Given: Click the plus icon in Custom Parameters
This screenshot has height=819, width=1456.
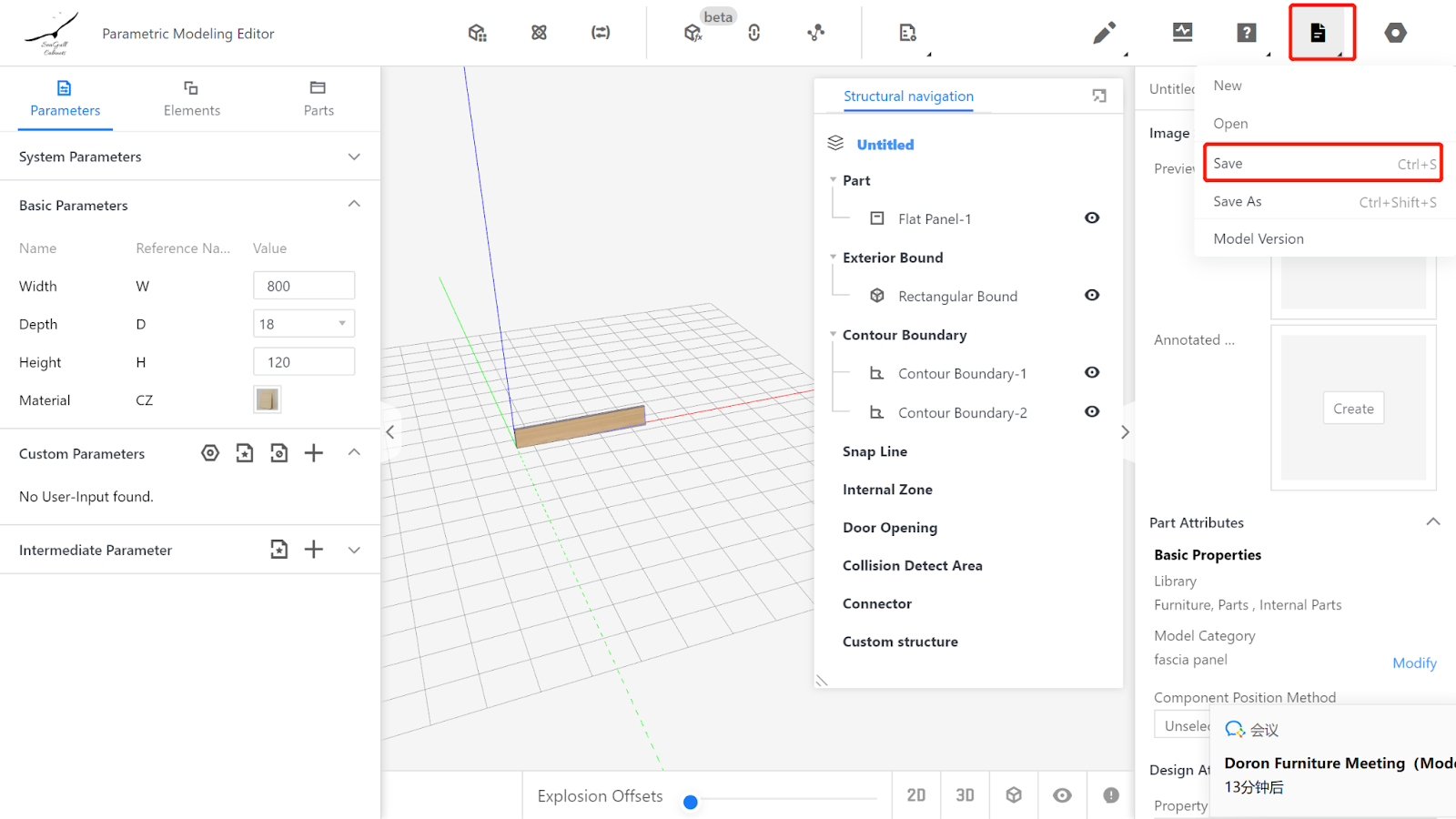Looking at the screenshot, I should click(314, 453).
